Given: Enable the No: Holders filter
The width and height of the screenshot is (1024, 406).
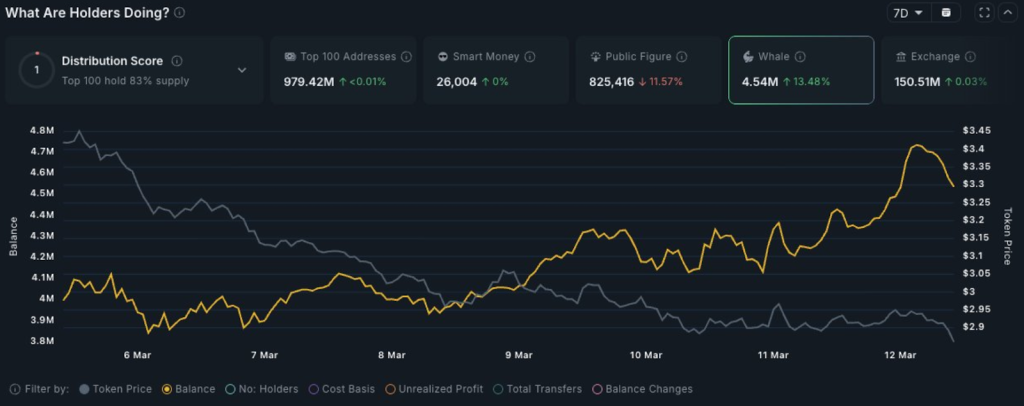Looking at the screenshot, I should [263, 389].
